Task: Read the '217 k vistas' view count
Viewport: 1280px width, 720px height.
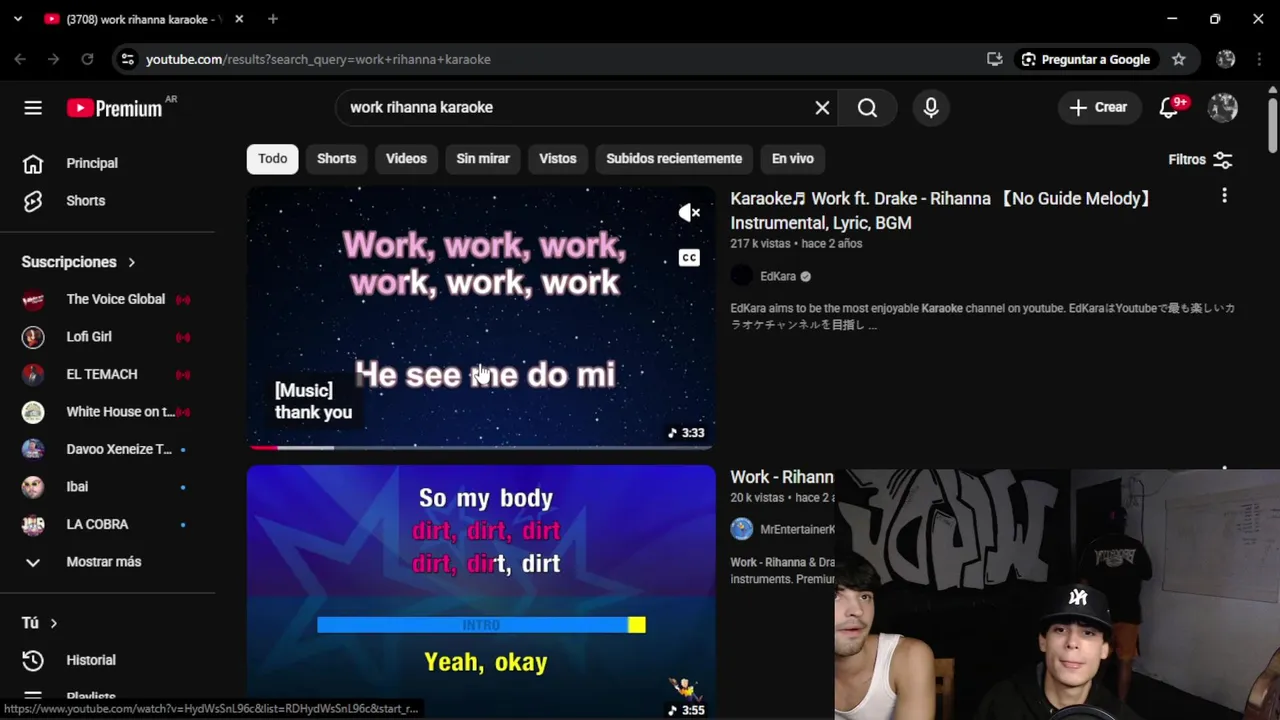Action: point(762,244)
